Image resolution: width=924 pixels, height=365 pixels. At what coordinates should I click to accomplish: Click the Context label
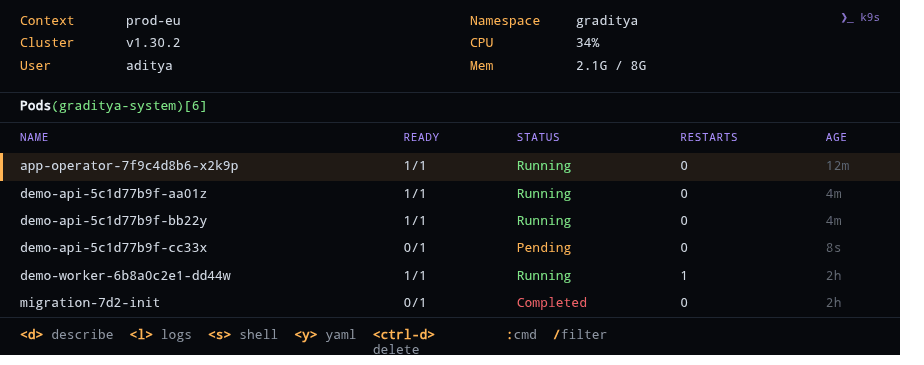(x=47, y=21)
